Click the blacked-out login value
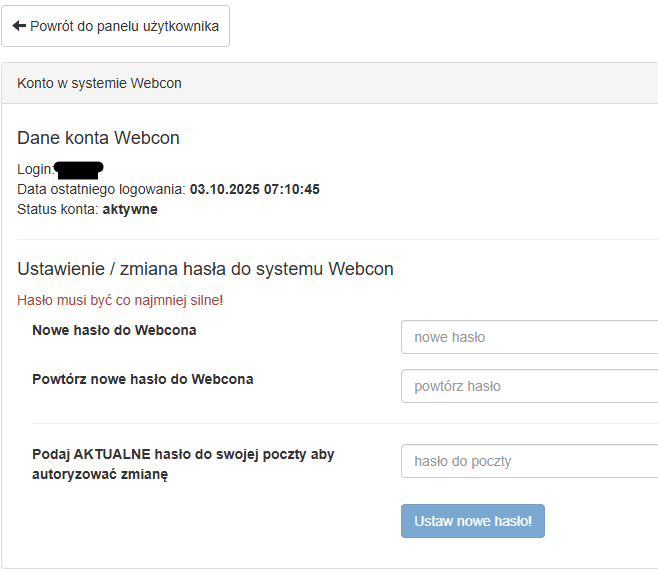This screenshot has width=658, height=569. pyautogui.click(x=79, y=169)
